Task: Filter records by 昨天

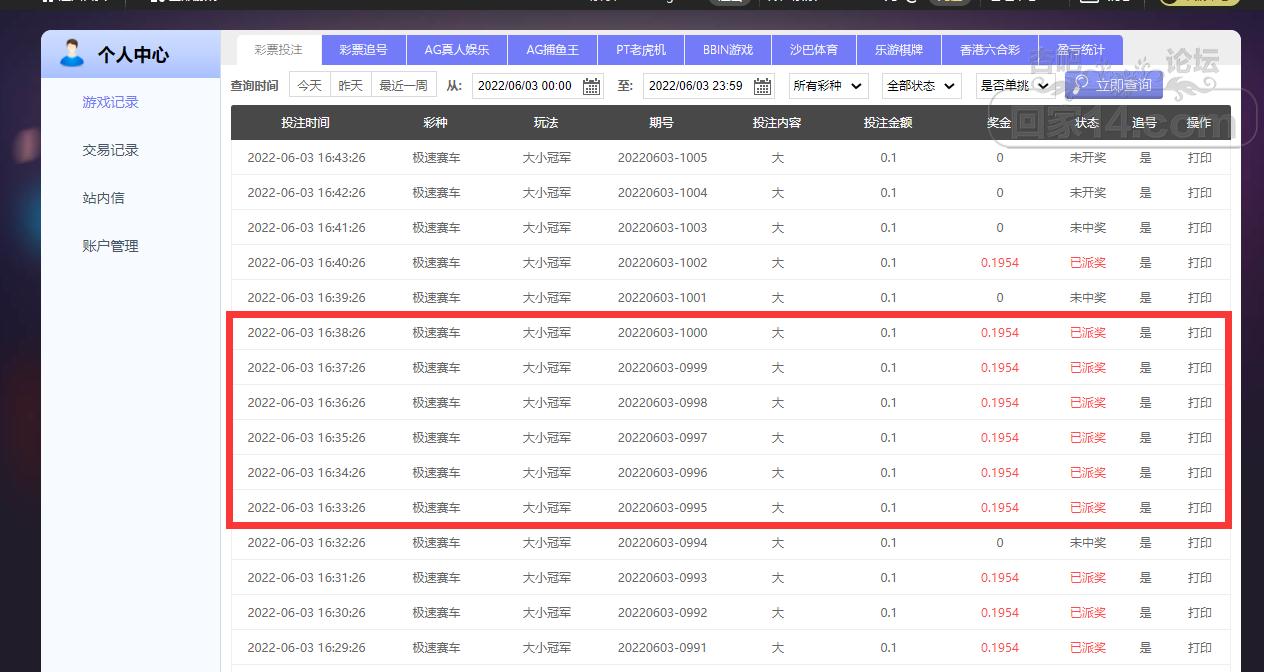Action: coord(351,86)
